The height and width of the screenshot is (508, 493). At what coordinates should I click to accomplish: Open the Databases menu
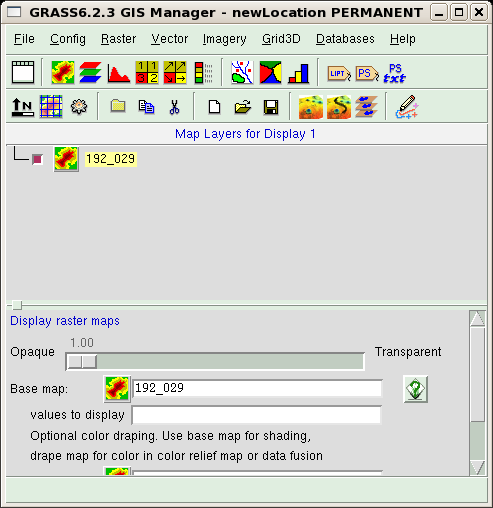345,39
